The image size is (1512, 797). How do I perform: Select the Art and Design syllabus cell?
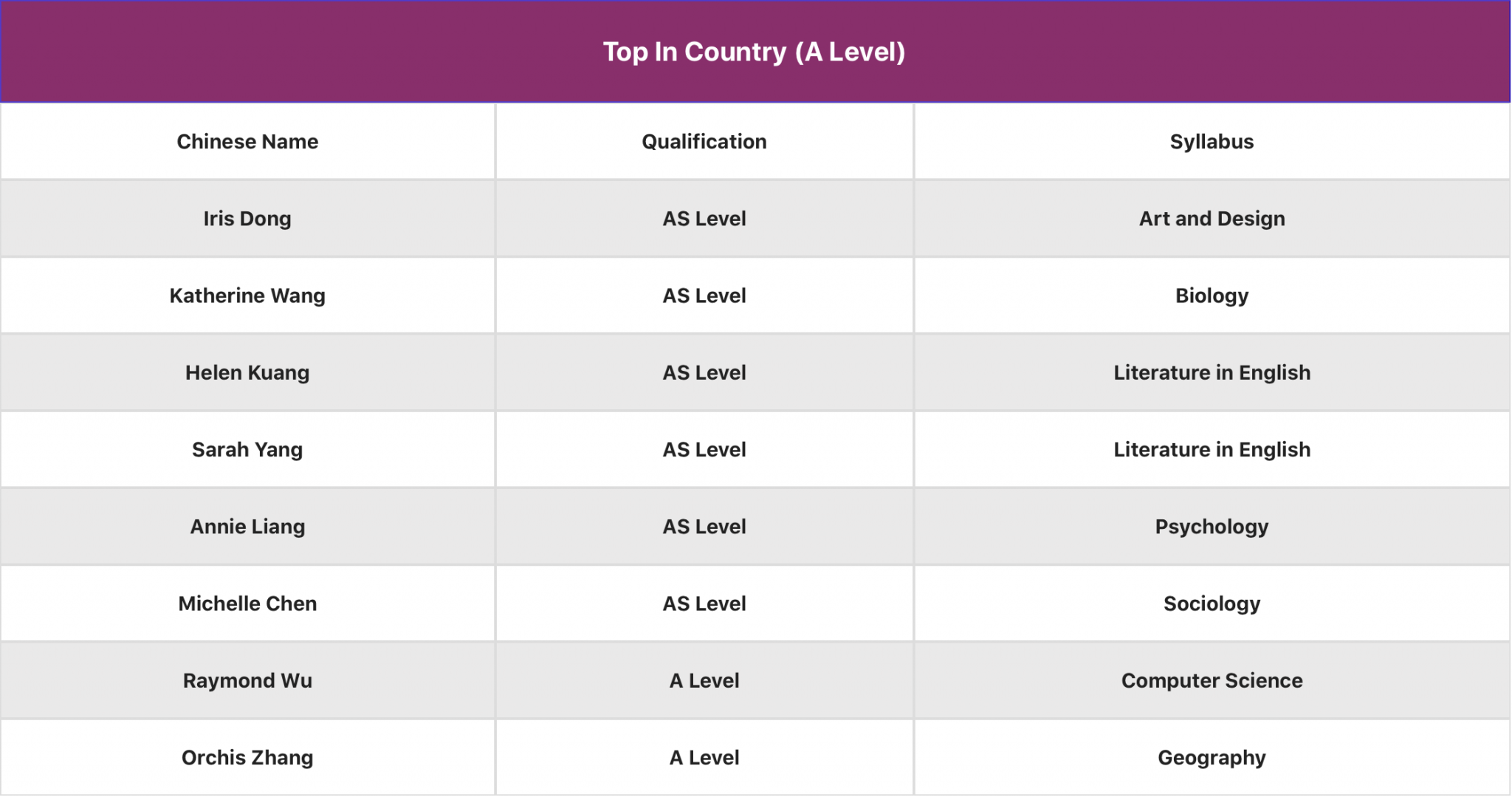point(1212,219)
